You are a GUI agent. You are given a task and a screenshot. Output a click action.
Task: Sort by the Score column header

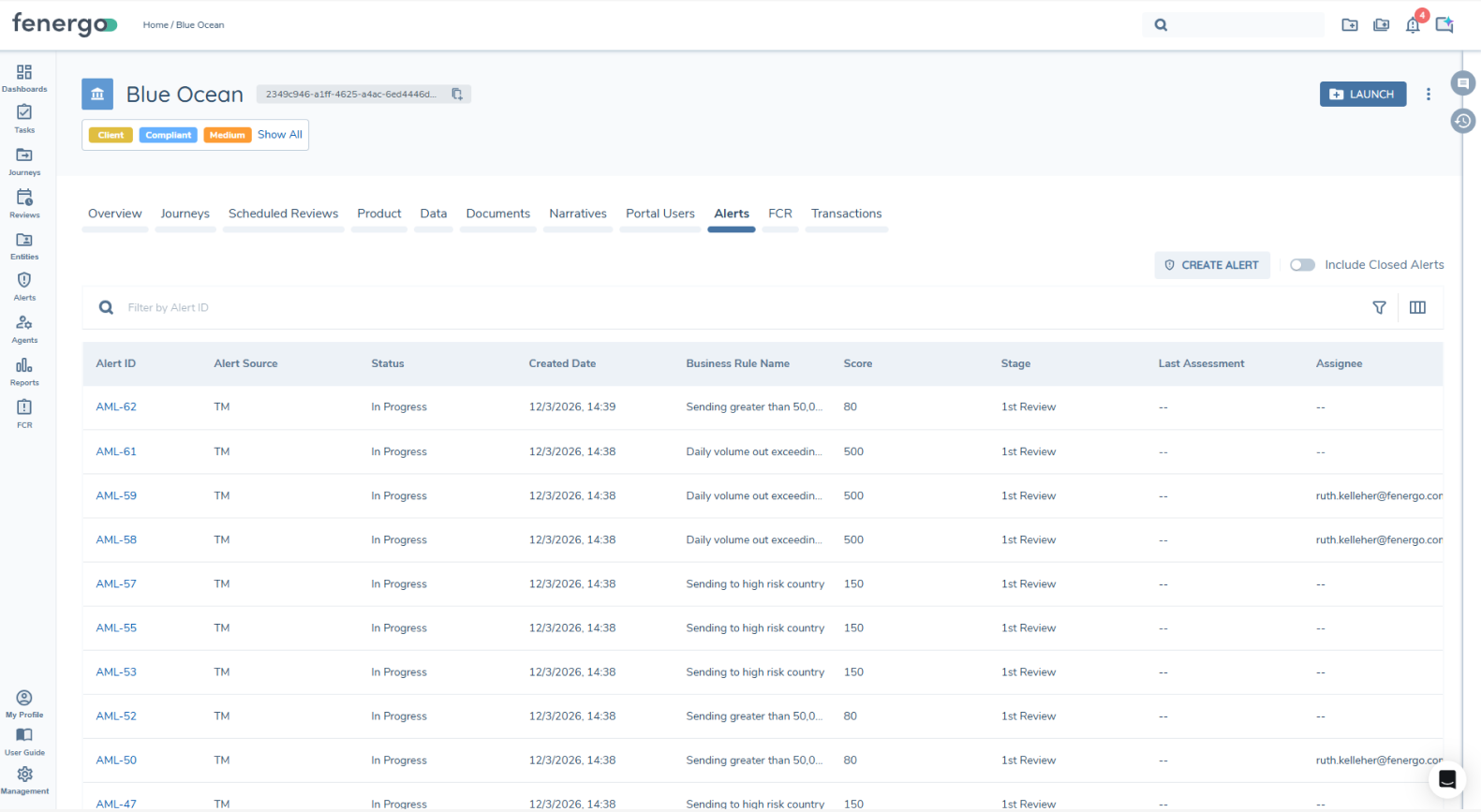(x=857, y=363)
